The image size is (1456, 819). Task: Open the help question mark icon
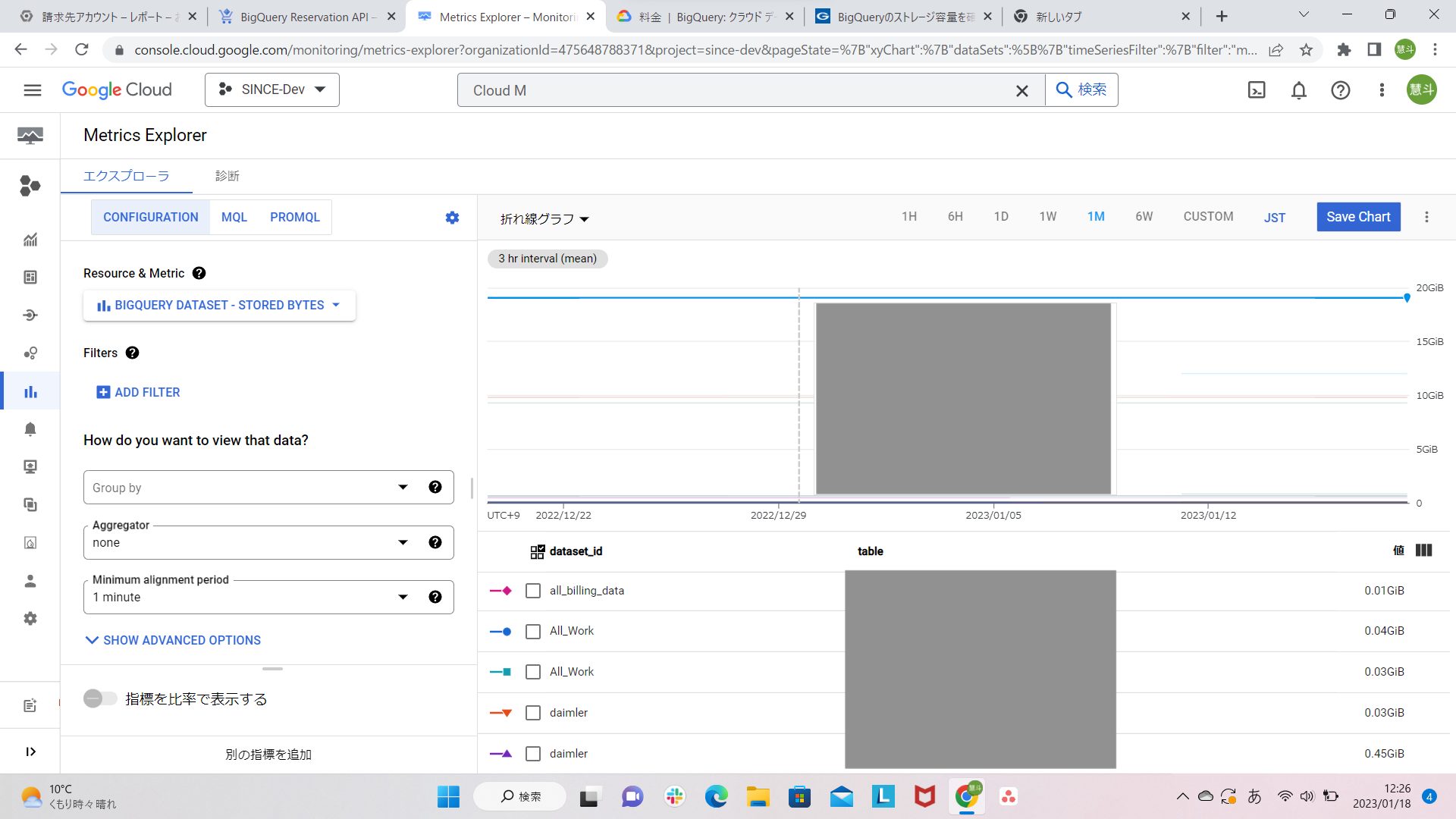pyautogui.click(x=1341, y=90)
